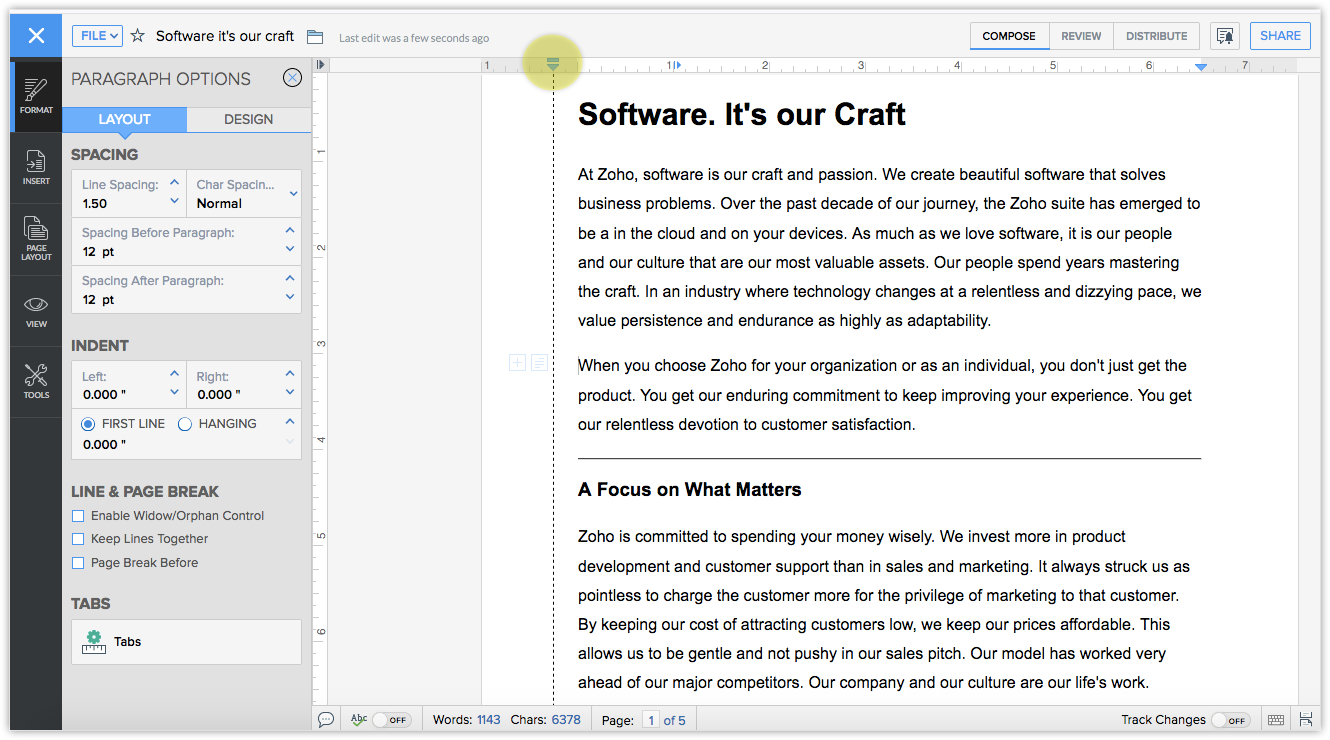Decrease Line Spacing value
The image size is (1330, 740).
pos(175,201)
